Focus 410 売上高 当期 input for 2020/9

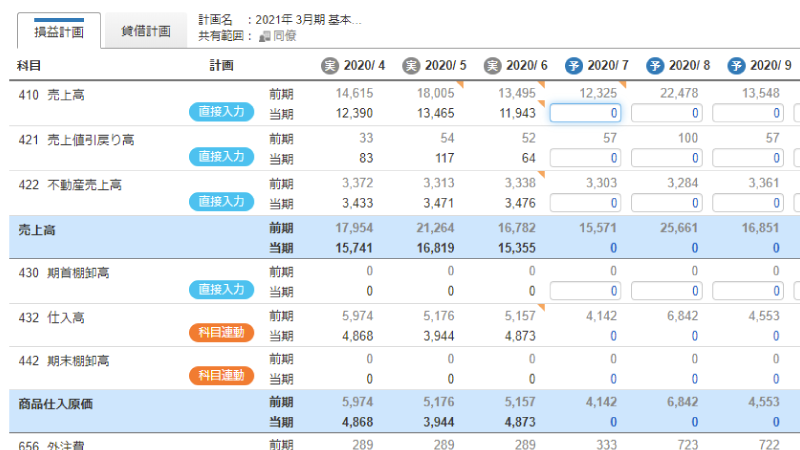point(748,113)
